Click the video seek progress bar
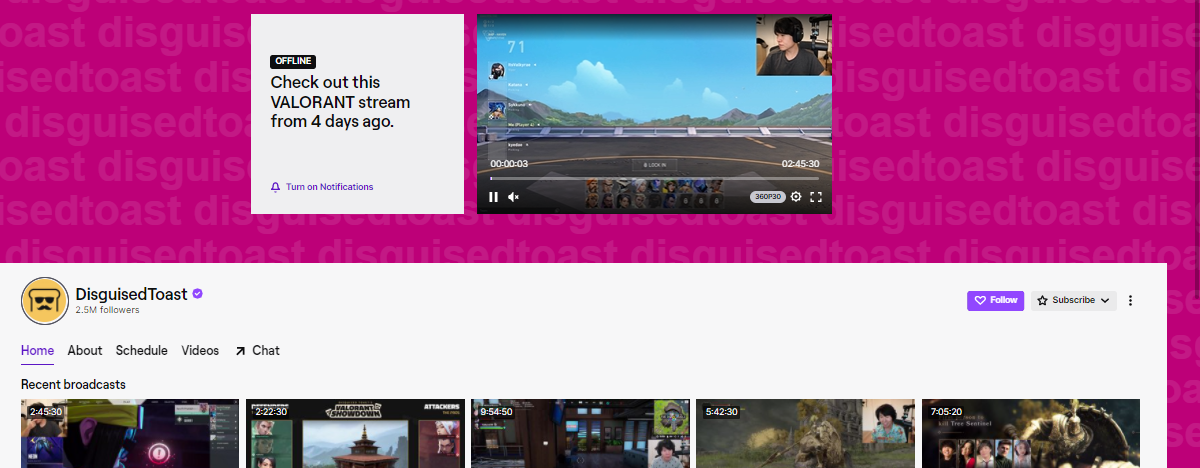The height and width of the screenshot is (468, 1200). coord(654,179)
